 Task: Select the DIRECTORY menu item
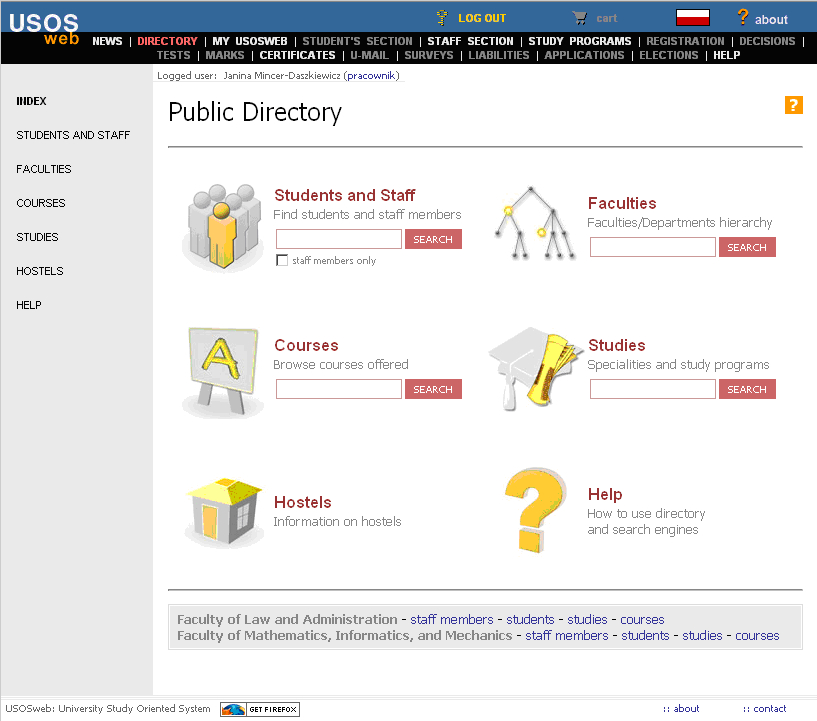[167, 41]
